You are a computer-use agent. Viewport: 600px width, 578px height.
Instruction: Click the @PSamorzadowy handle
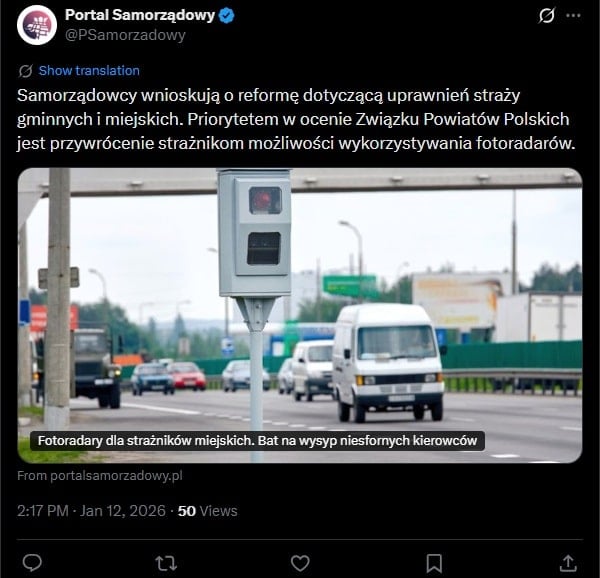coord(125,35)
